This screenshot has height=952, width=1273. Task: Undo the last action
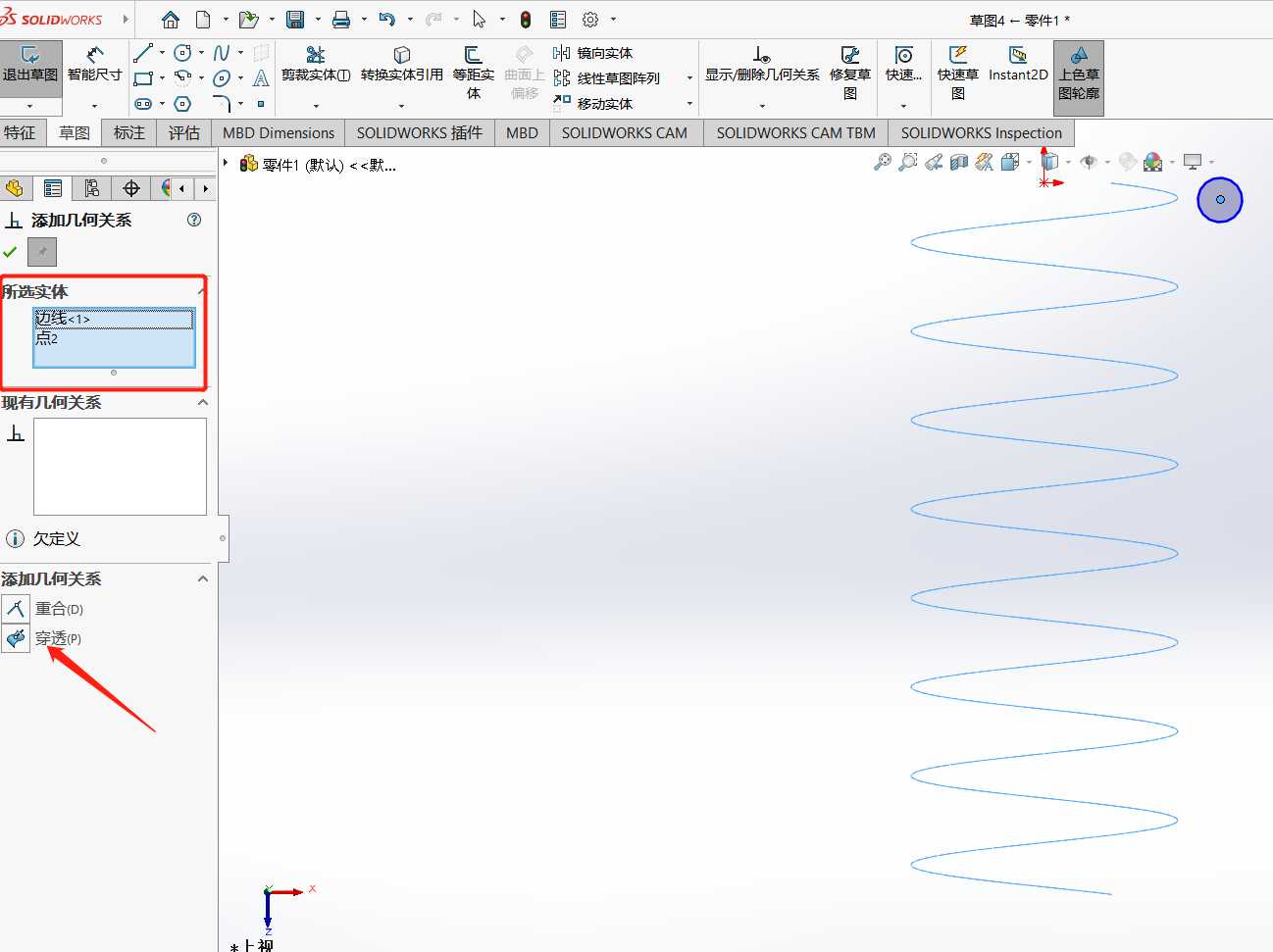pos(387,20)
